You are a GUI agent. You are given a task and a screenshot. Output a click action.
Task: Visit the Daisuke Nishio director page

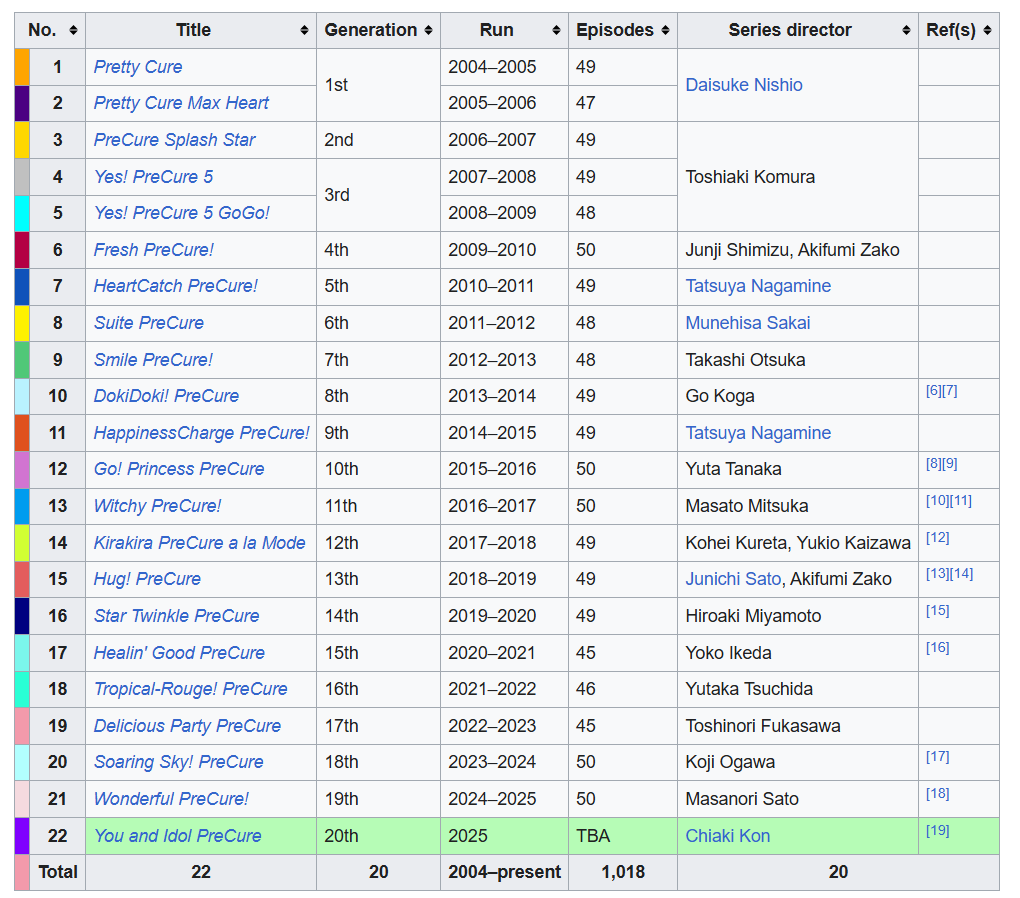point(744,85)
